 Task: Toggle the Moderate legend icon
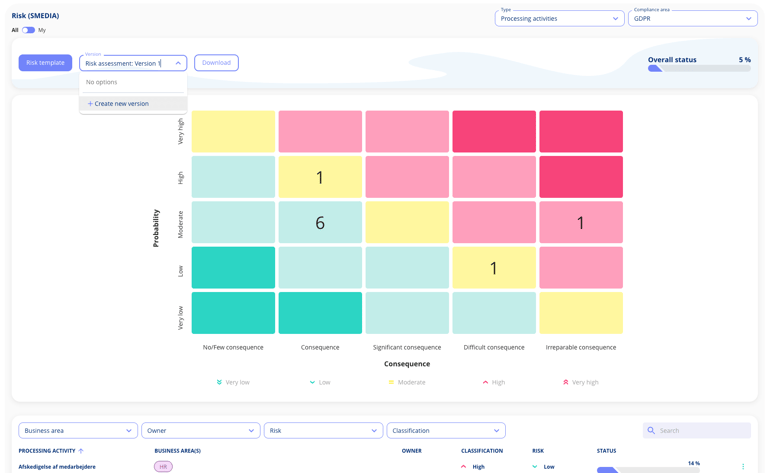[391, 383]
